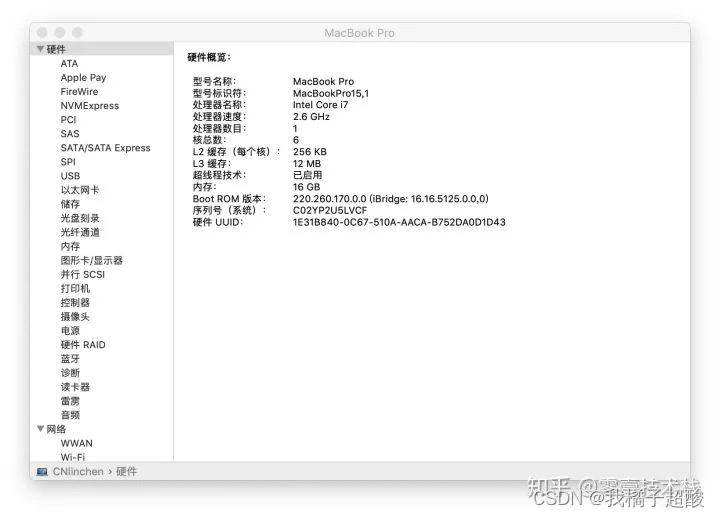Select 读卡器 in the sidebar

click(75, 387)
